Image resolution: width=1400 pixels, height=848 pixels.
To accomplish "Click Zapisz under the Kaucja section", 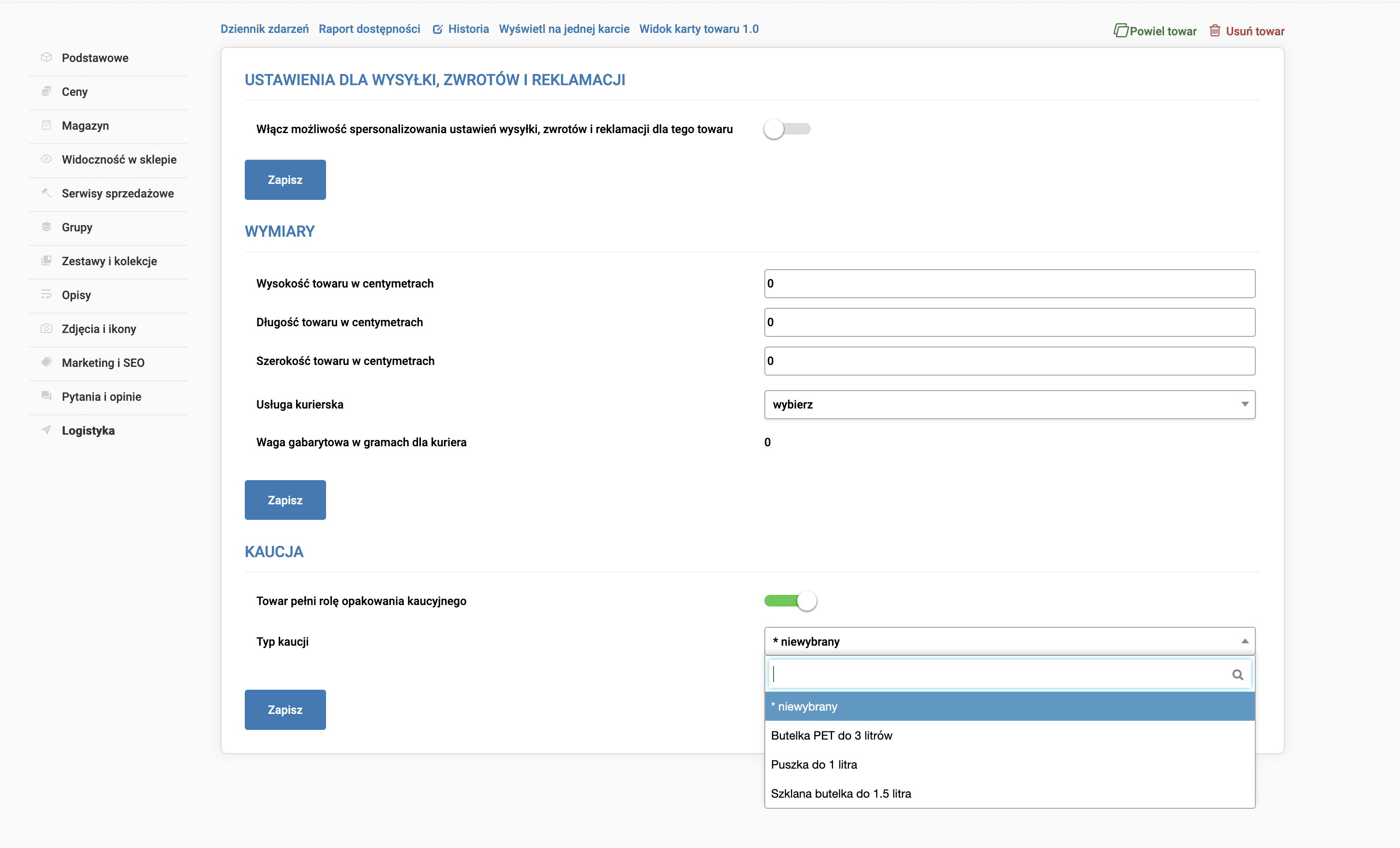I will click(285, 710).
